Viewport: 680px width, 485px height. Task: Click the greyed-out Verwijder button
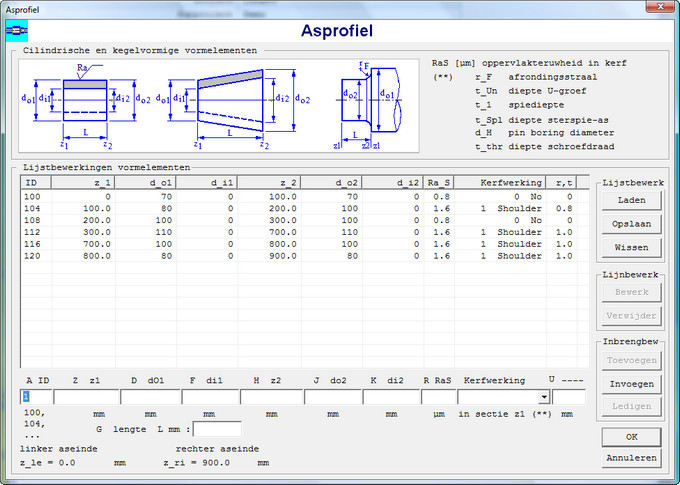[631, 316]
